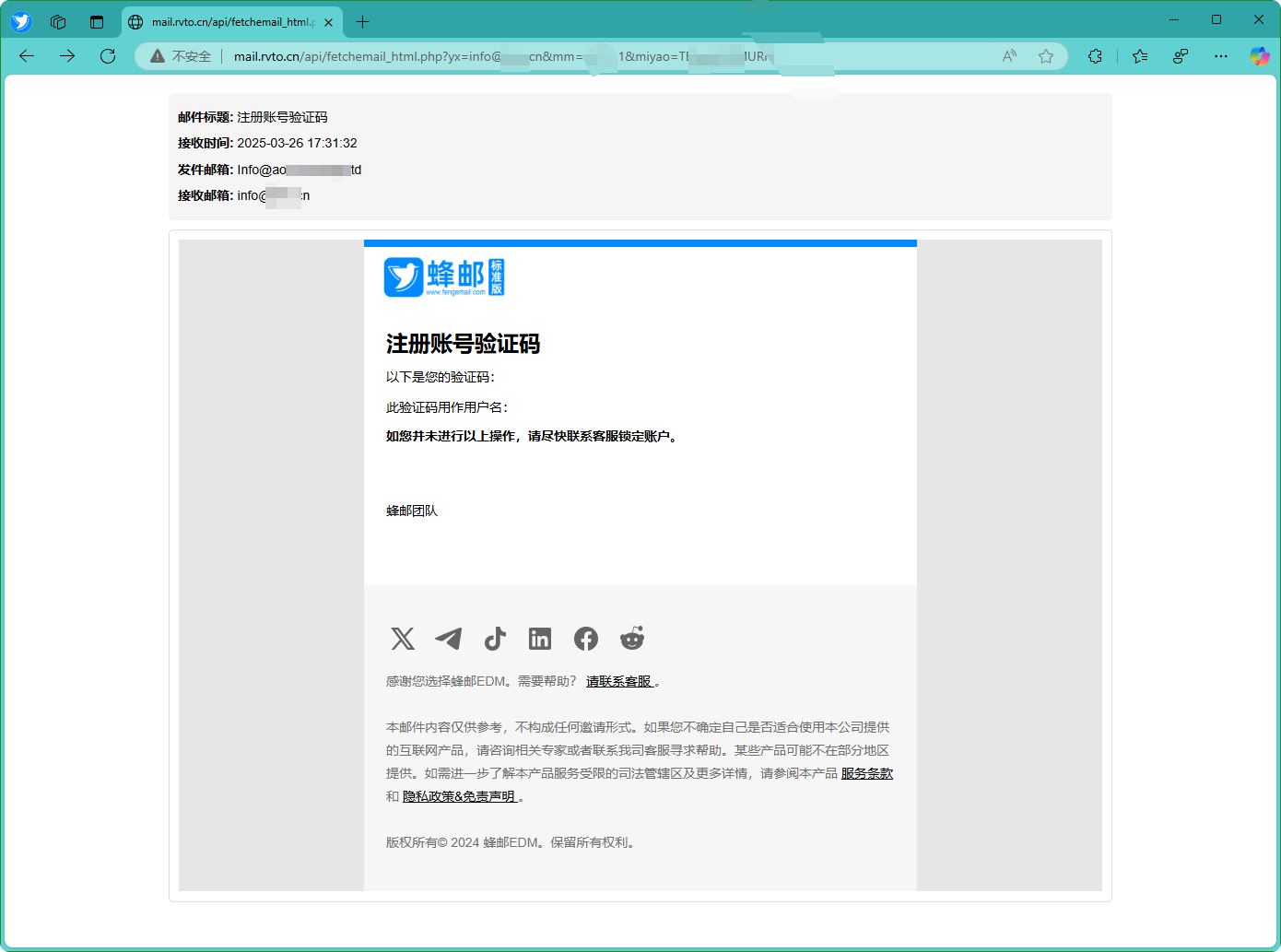
Task: Toggle Read aloud in address bar
Action: (x=1010, y=56)
